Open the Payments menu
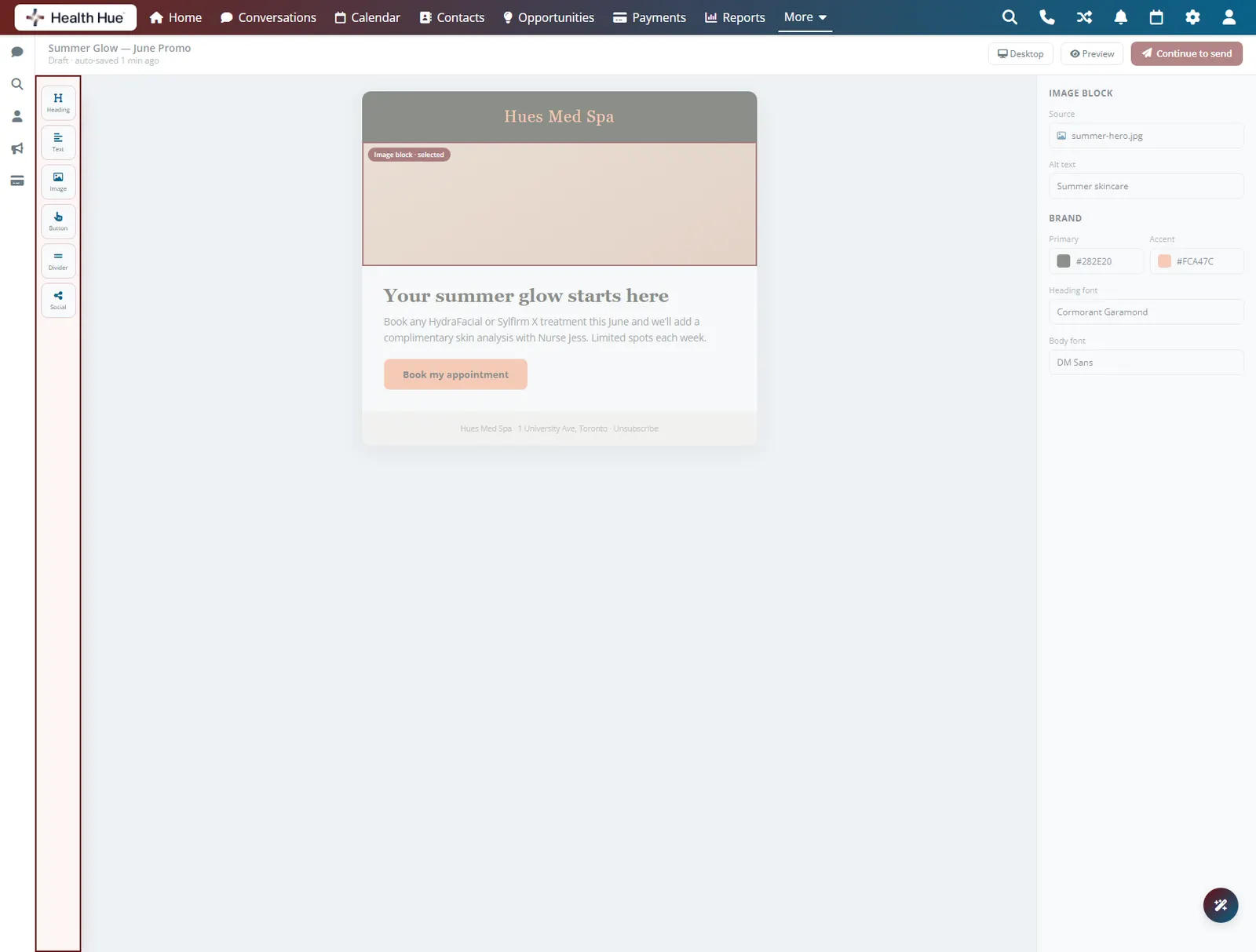Screen dimensions: 1256x952 (650, 17)
